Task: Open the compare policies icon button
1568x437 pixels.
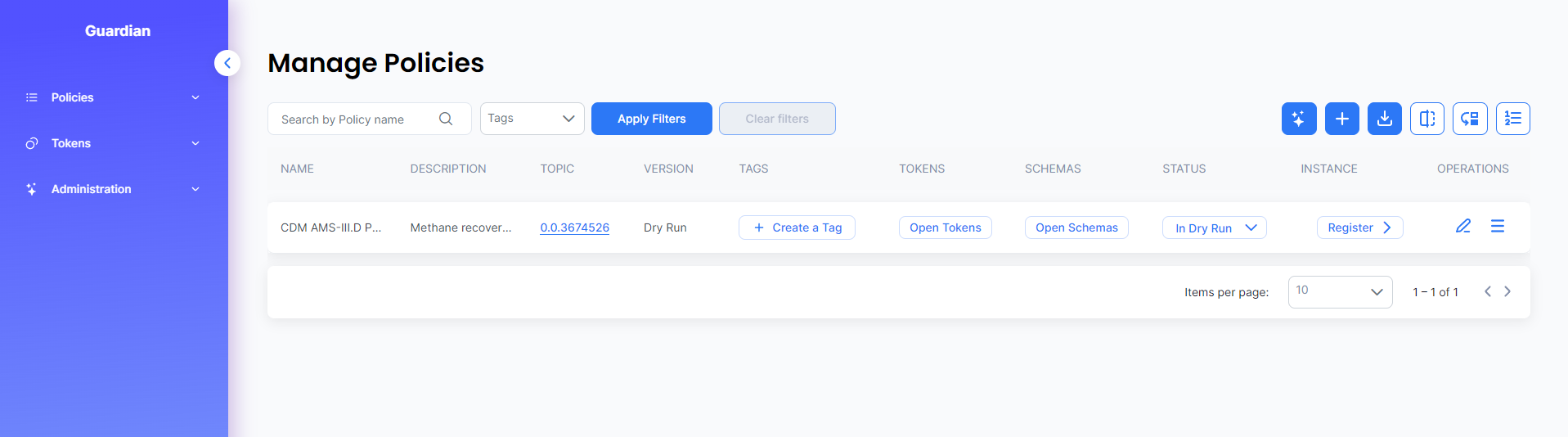Action: tap(1427, 119)
